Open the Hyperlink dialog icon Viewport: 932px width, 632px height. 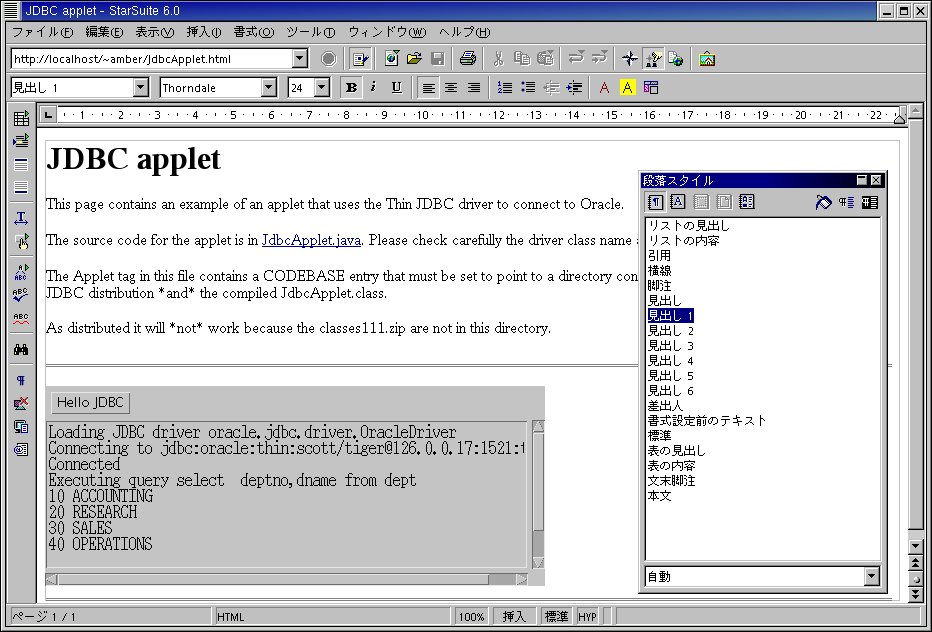(676, 58)
